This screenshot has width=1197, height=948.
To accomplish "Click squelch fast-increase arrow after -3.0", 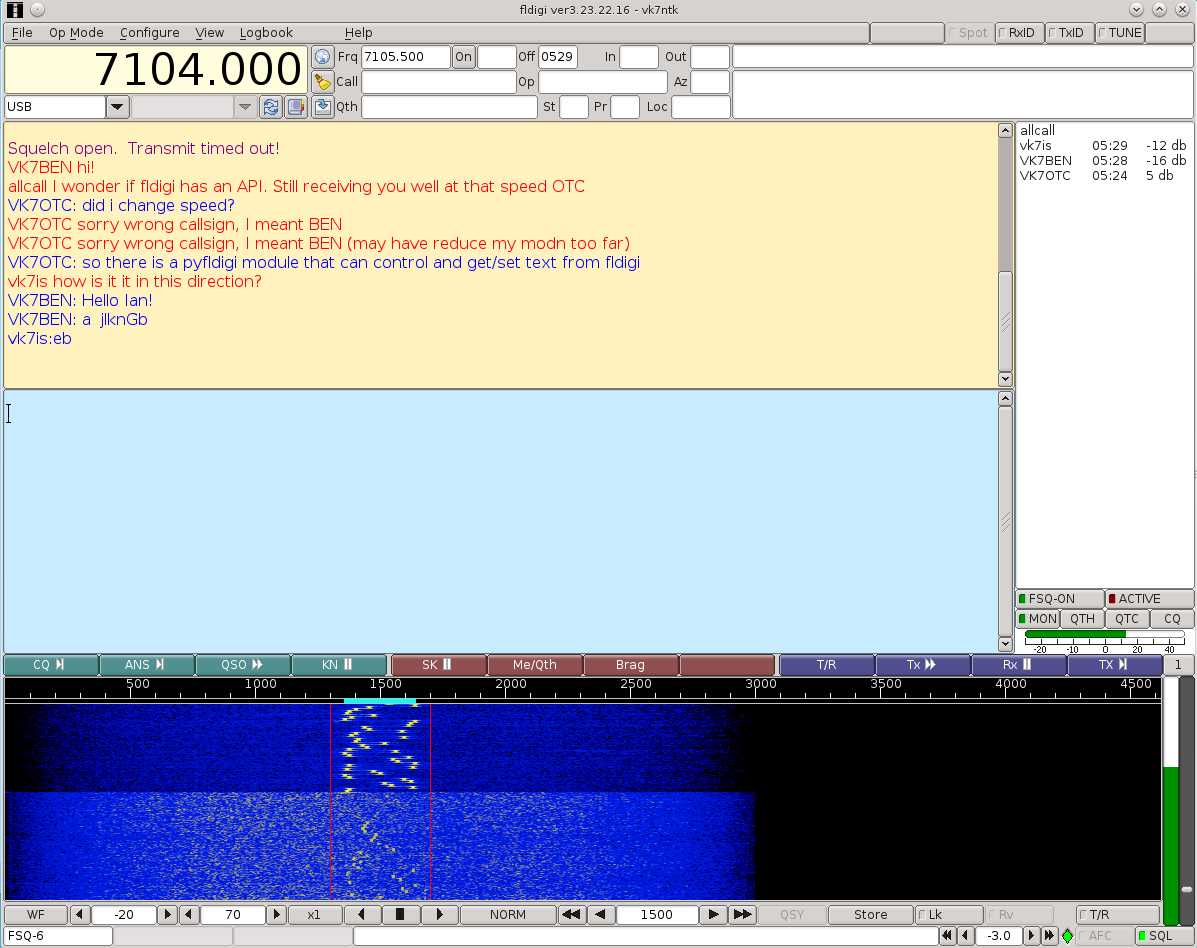I will click(x=1049, y=936).
